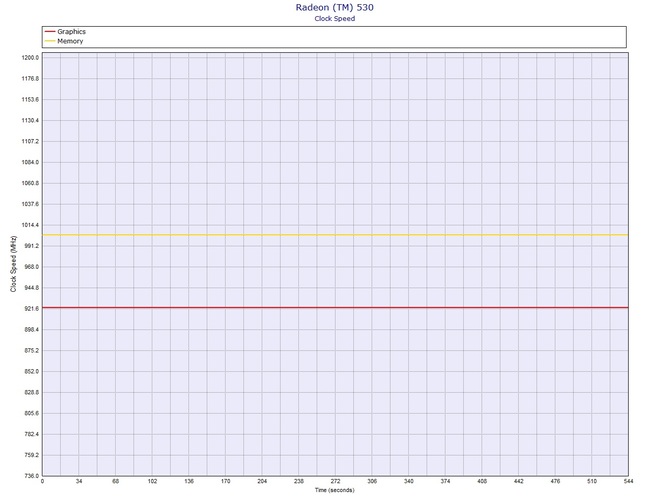670x502 pixels.
Task: Click the red Graphics clock line
Action: pyautogui.click(x=335, y=308)
